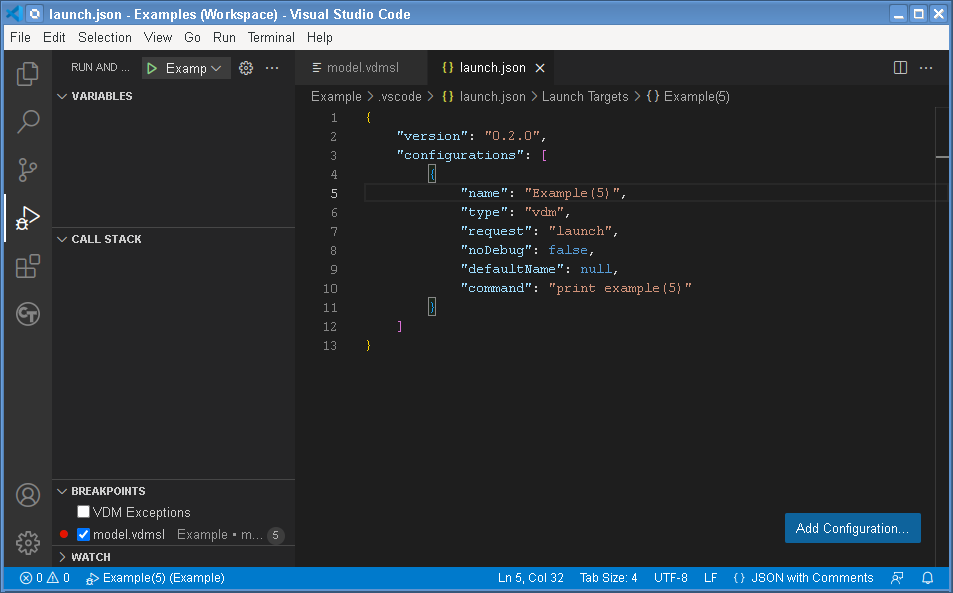Select the Search icon in the activity bar
953x593 pixels.
[x=27, y=121]
